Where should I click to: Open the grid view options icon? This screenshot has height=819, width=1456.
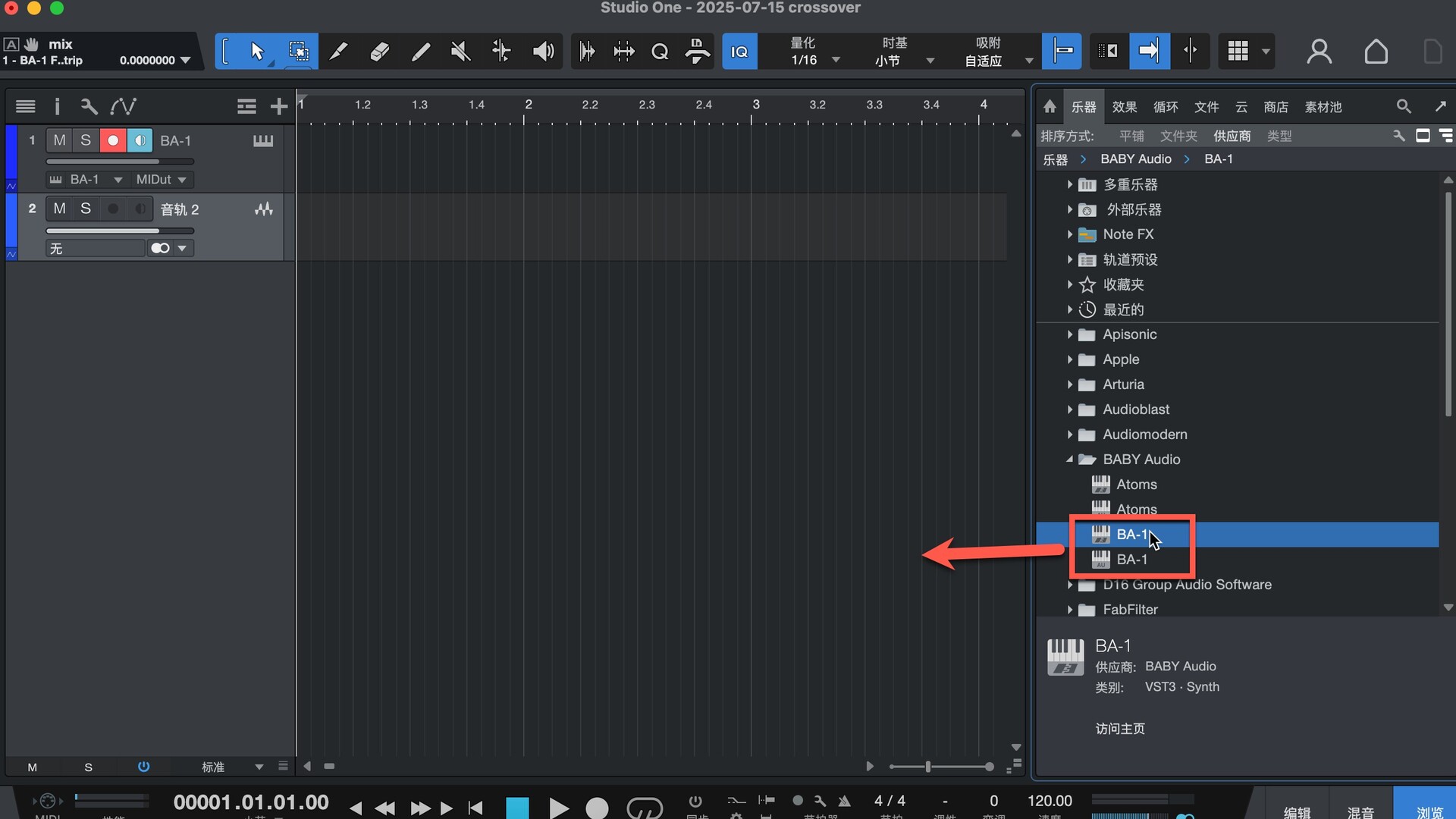click(1238, 52)
